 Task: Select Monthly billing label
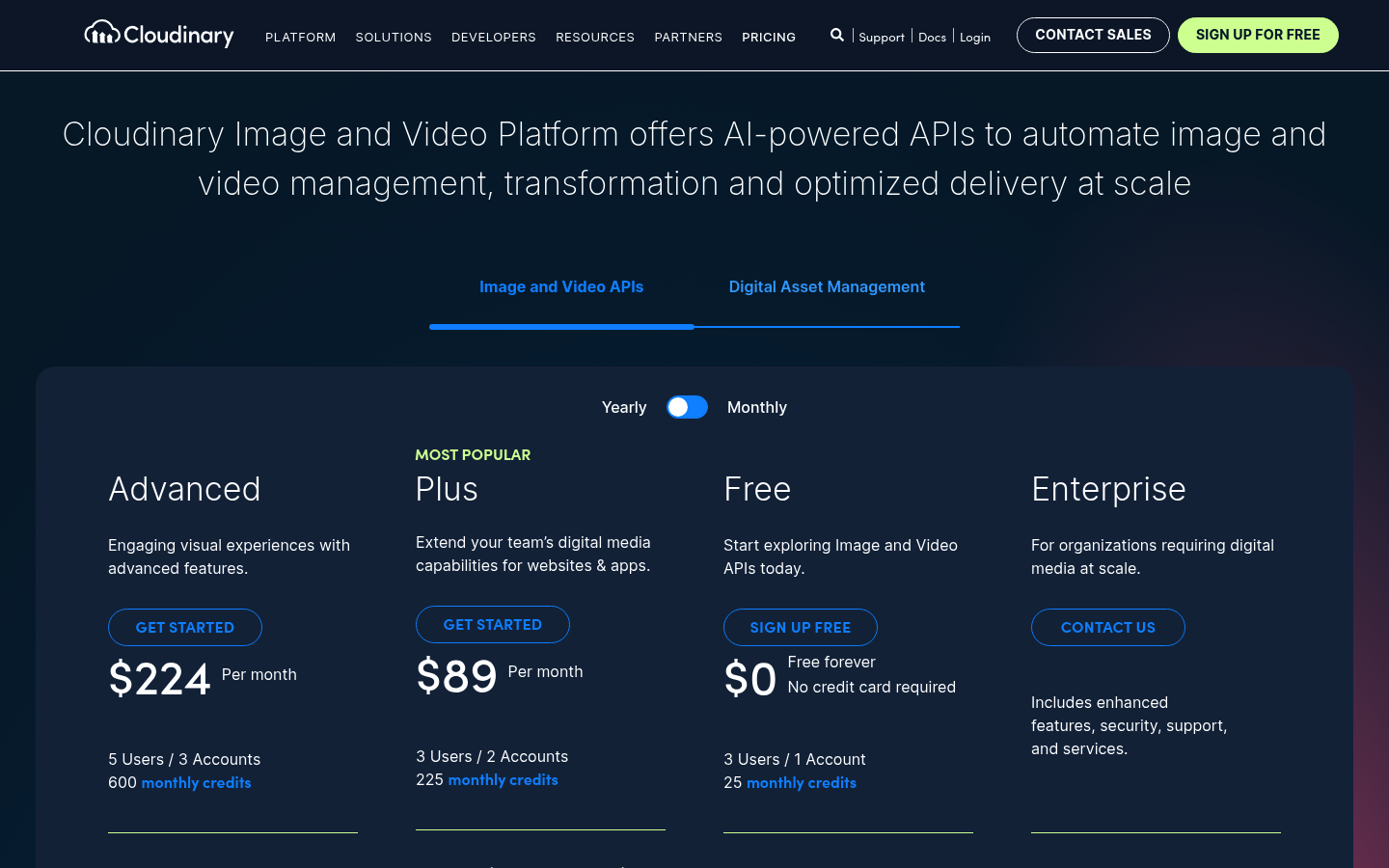757,407
